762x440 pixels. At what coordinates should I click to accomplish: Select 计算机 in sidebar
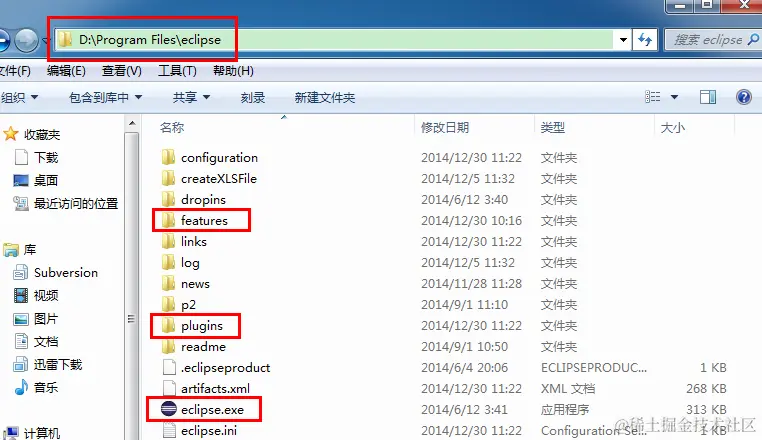[42, 433]
